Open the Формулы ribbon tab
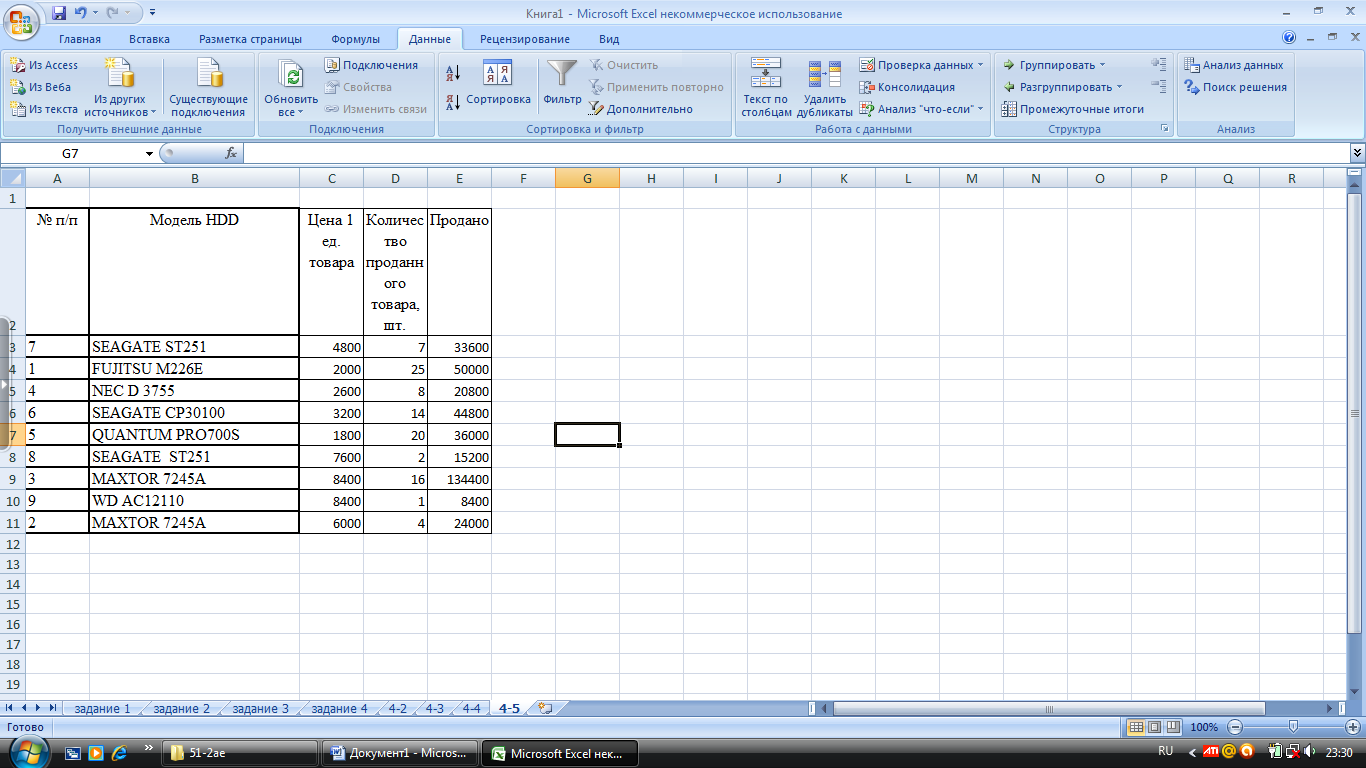 coord(355,39)
